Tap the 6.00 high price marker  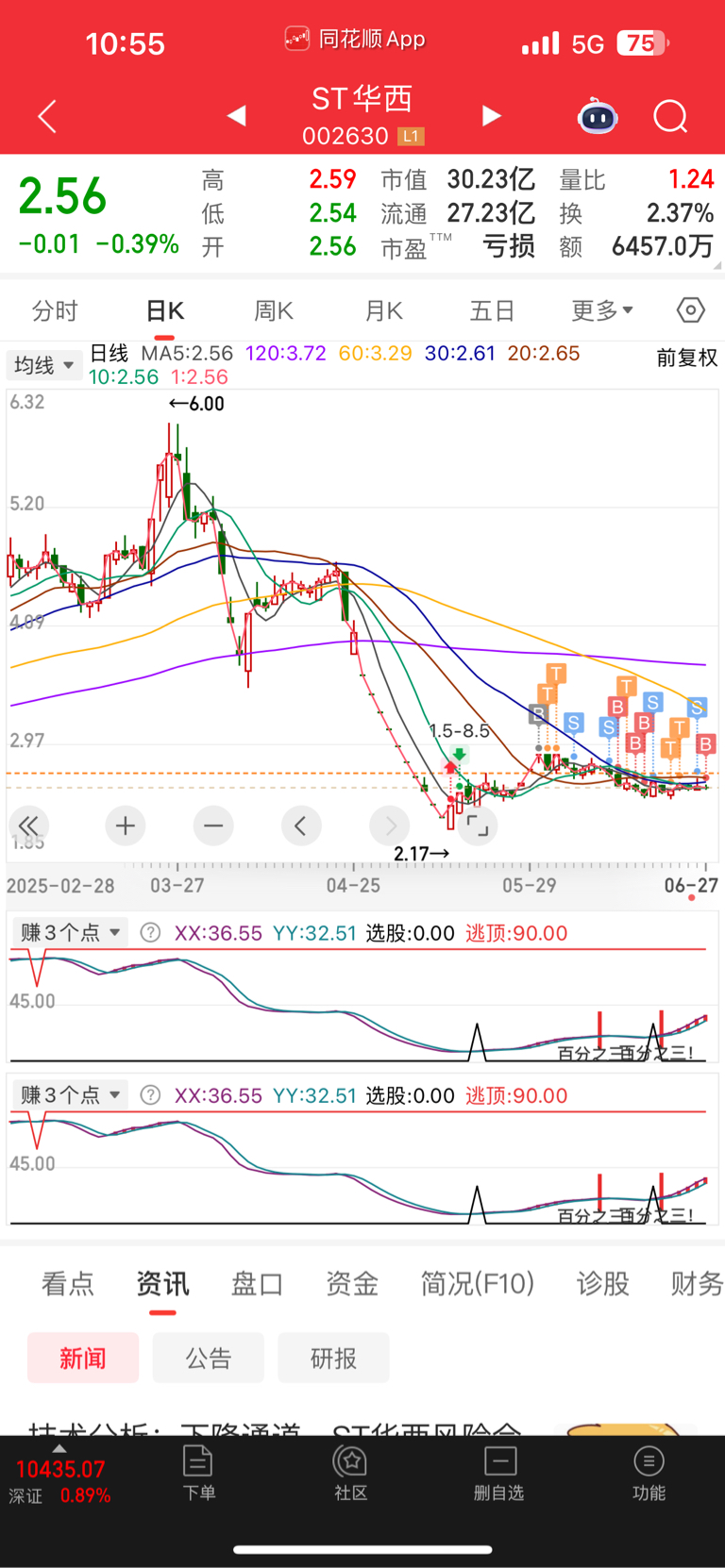(196, 404)
